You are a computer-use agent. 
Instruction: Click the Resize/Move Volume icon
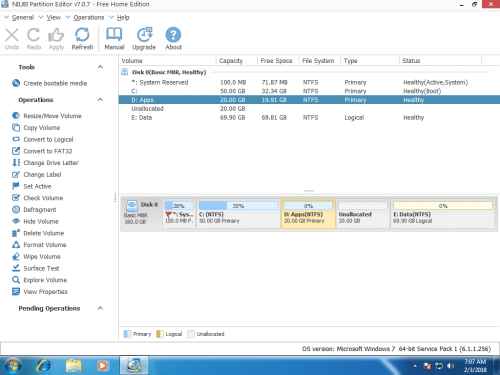pyautogui.click(x=16, y=116)
